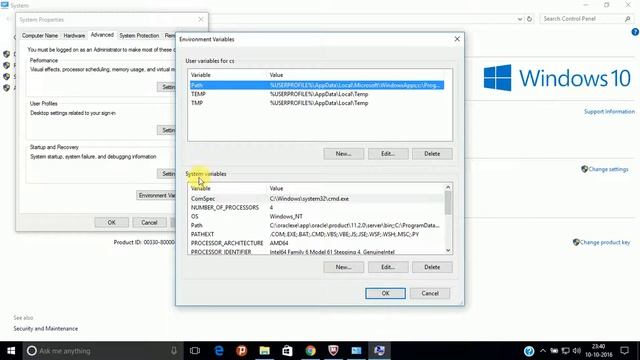Select the OS system variable row
Image resolution: width=640 pixels, height=360 pixels.
(x=317, y=217)
